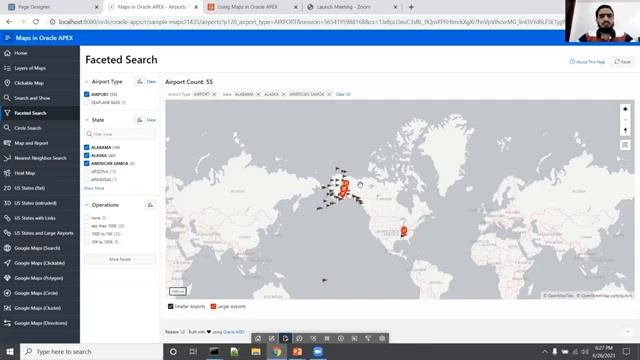Click the Reset button
Screen dimensions: 640x360
[x=622, y=62]
